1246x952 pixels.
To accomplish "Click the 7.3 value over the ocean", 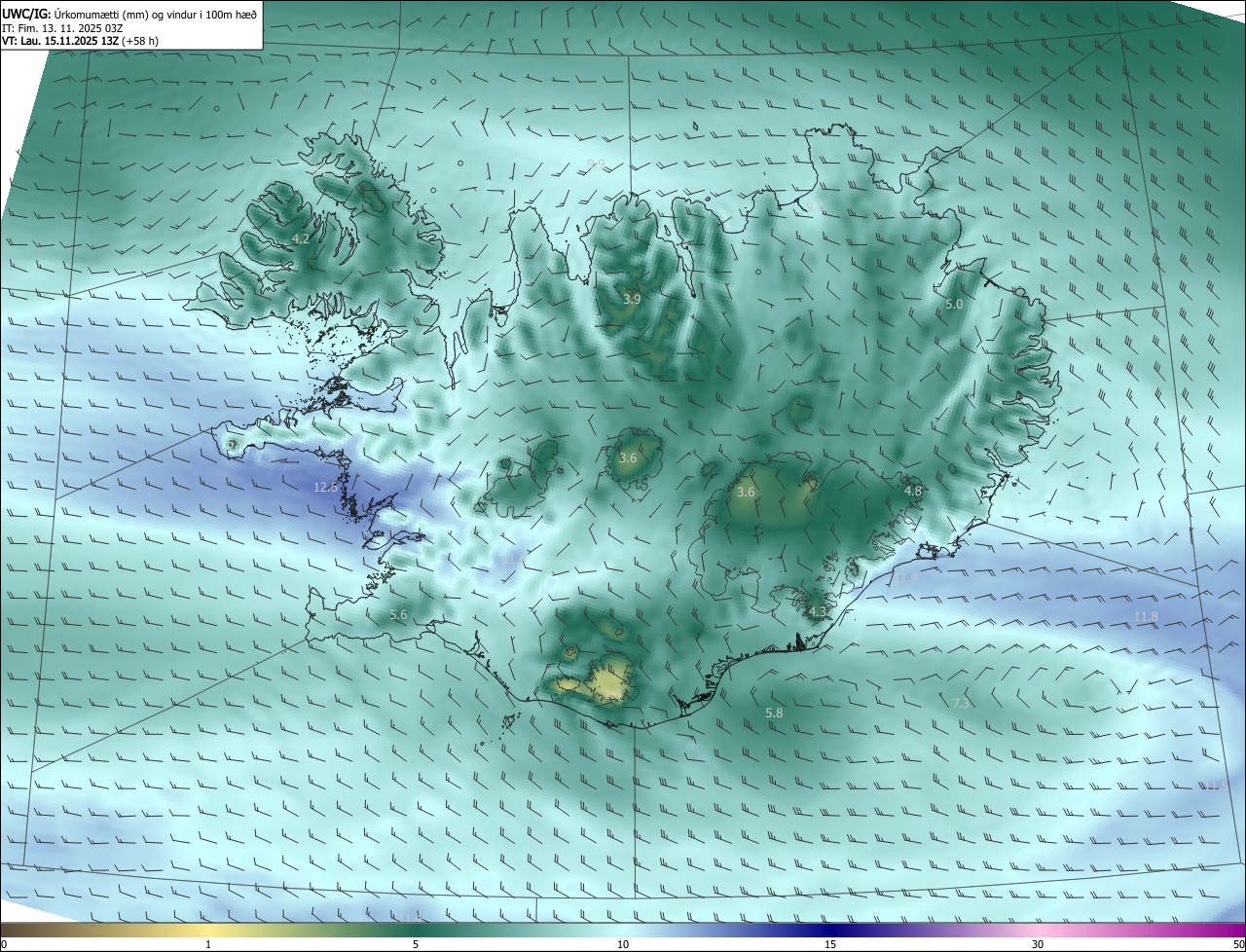I will [961, 703].
